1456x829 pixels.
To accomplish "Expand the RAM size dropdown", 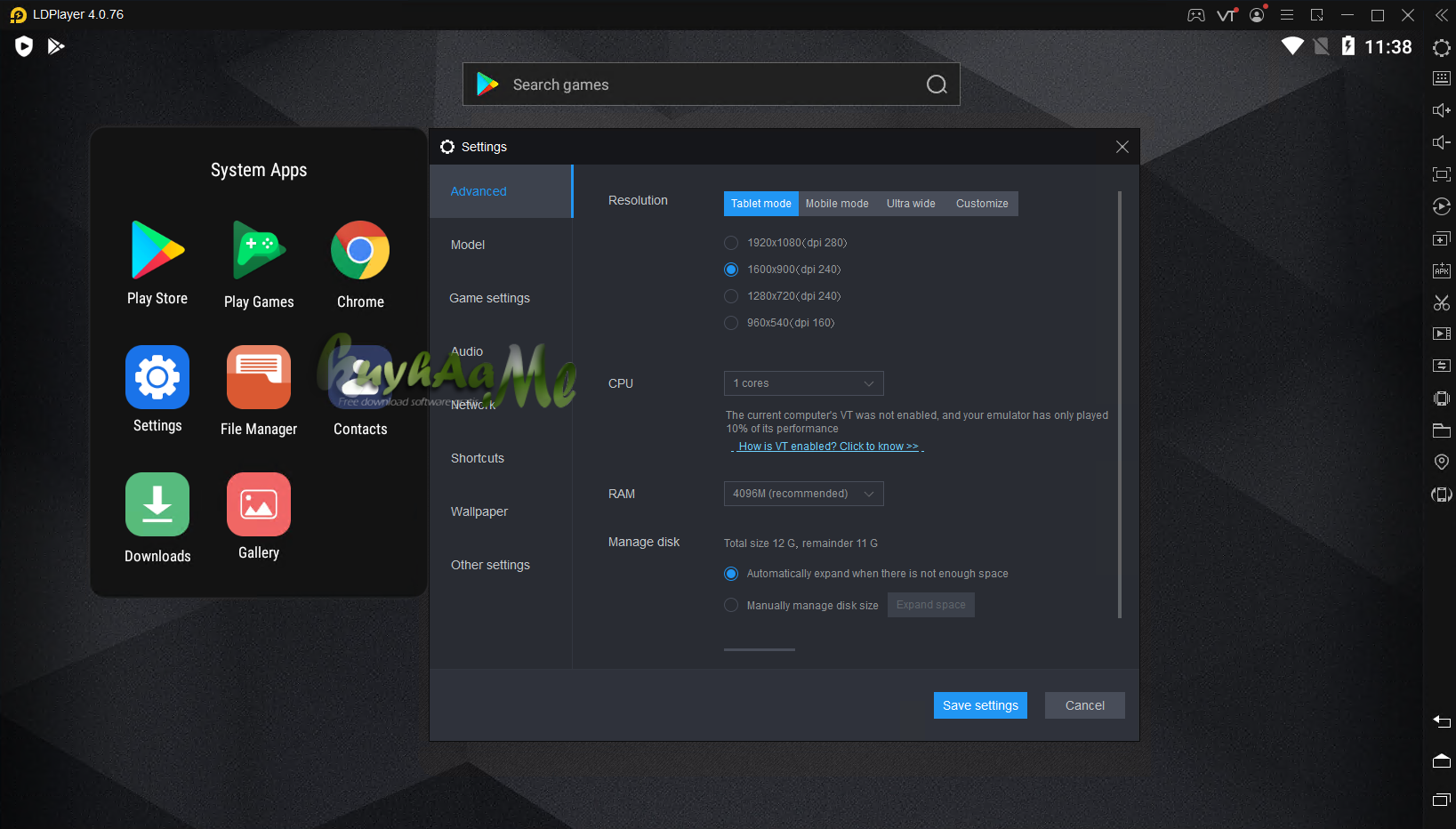I will pyautogui.click(x=804, y=494).
